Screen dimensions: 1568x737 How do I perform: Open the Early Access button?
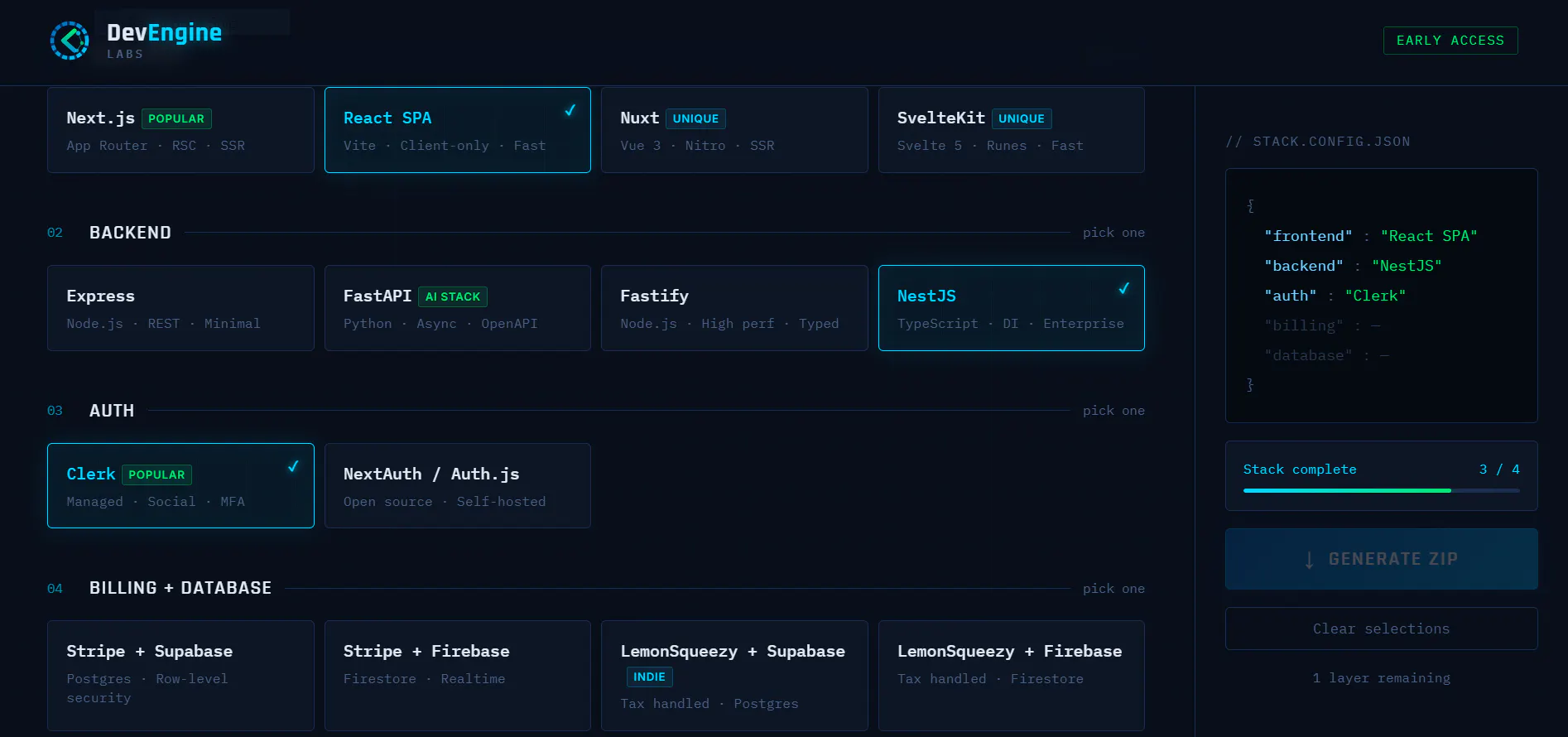click(x=1450, y=41)
